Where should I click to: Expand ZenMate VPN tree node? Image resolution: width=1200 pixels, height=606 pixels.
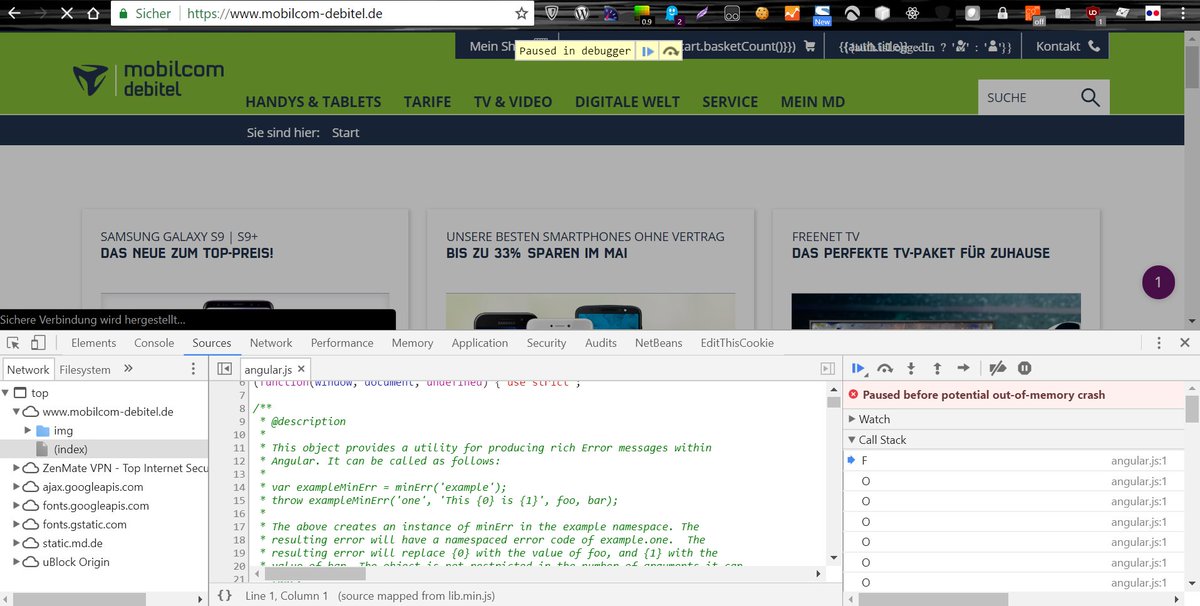pyautogui.click(x=16, y=468)
